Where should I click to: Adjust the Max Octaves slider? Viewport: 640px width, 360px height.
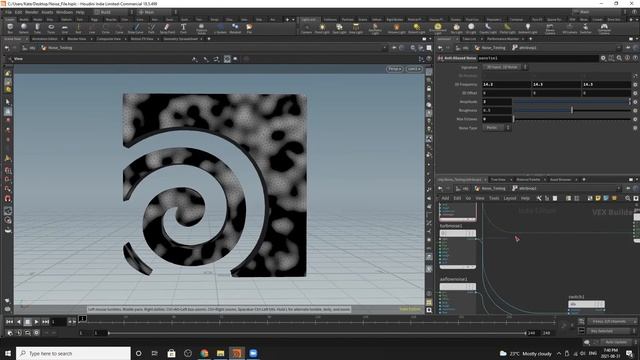click(571, 119)
